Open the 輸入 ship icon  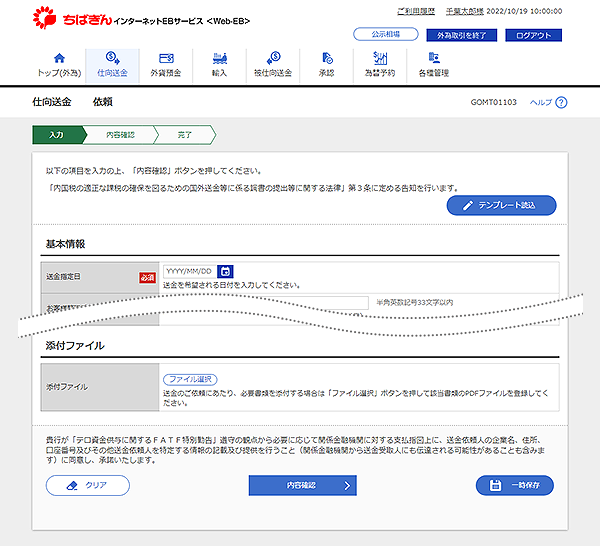(220, 58)
